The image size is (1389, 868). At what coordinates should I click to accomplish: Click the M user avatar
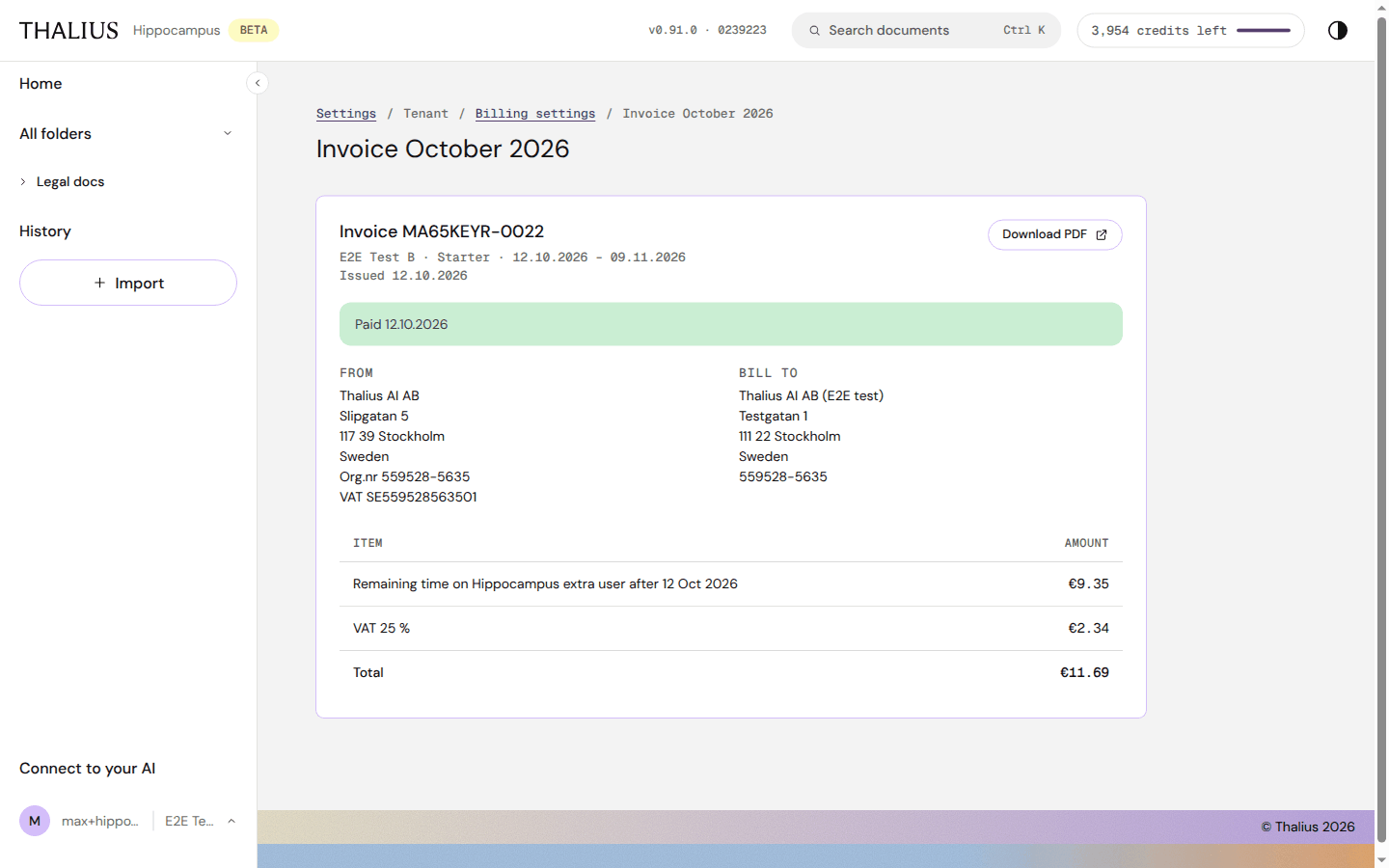coord(35,821)
